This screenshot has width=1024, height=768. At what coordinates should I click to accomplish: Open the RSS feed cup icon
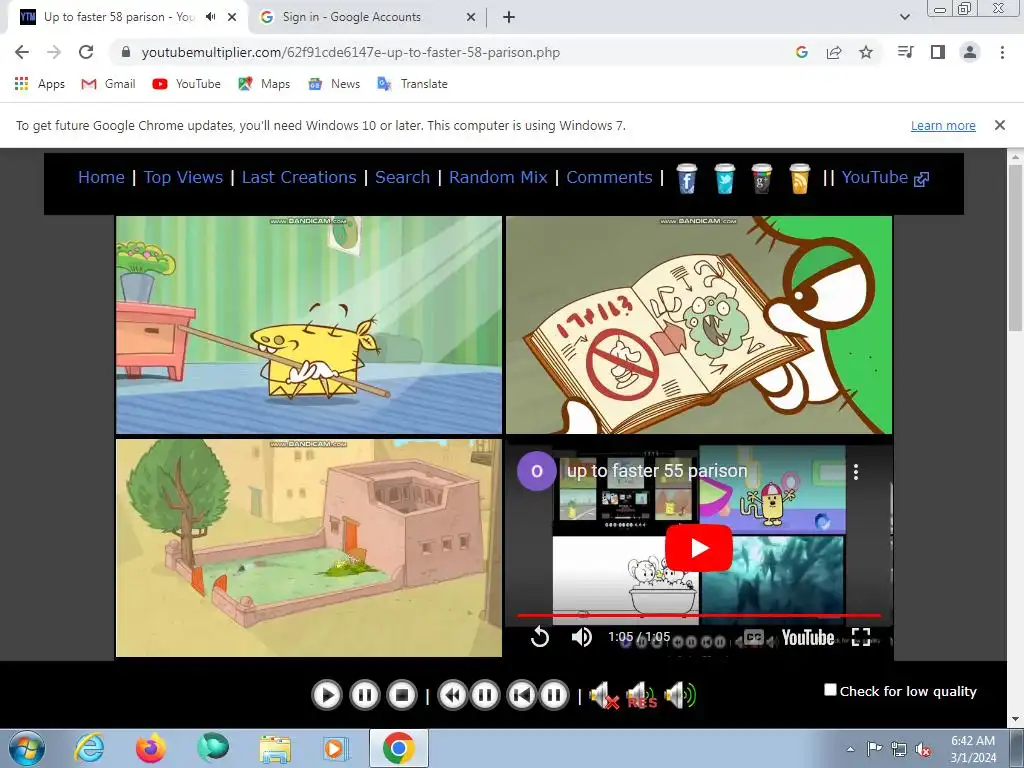(x=799, y=179)
